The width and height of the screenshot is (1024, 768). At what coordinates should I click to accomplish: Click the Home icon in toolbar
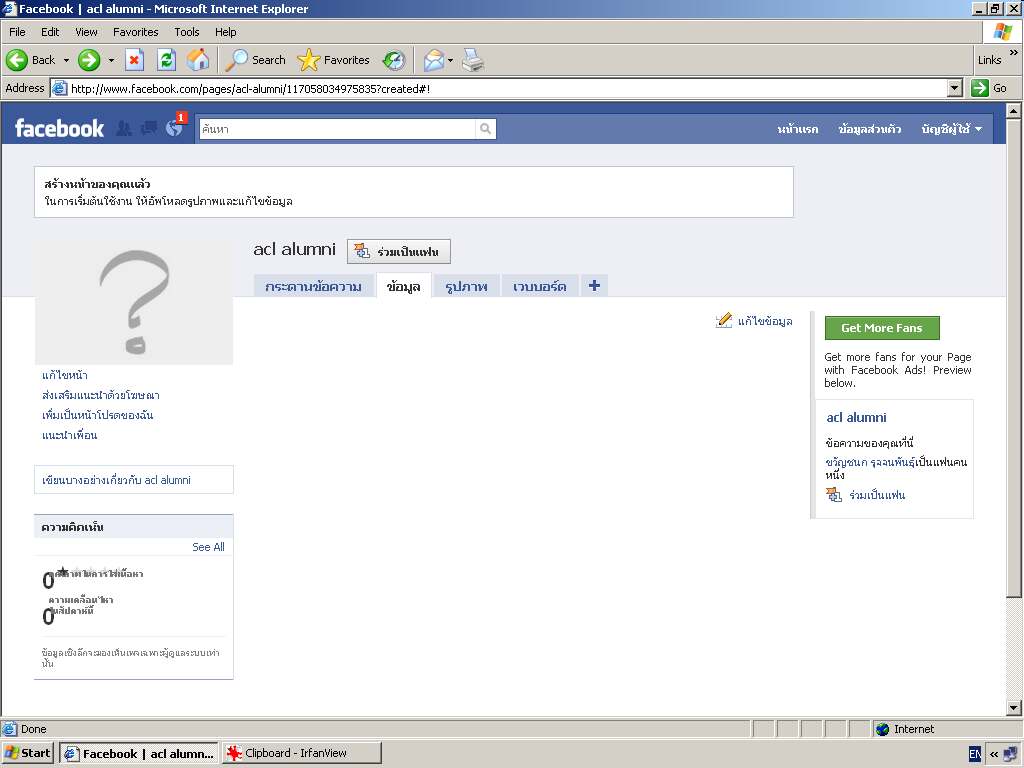(x=198, y=60)
